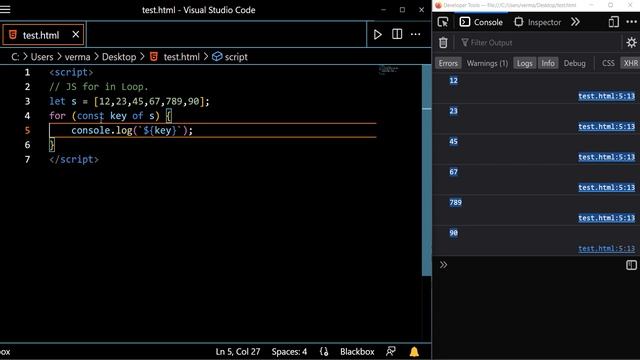Focus the Filter Output field

pos(539,42)
